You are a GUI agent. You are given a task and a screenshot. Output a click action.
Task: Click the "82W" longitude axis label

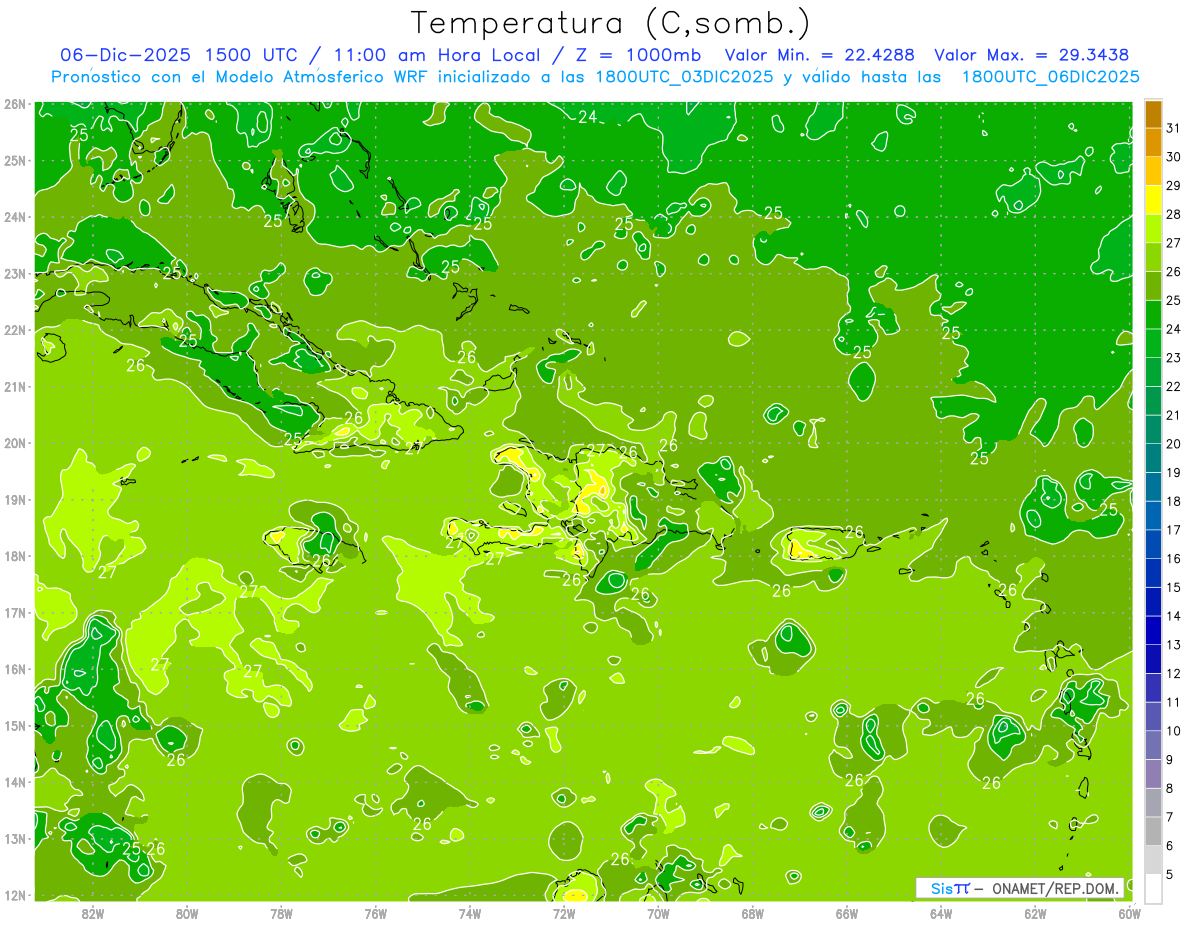click(93, 914)
